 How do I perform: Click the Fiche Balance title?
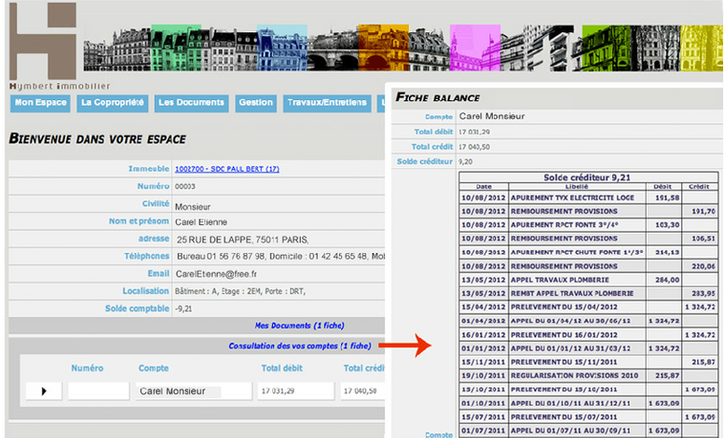(x=437, y=97)
